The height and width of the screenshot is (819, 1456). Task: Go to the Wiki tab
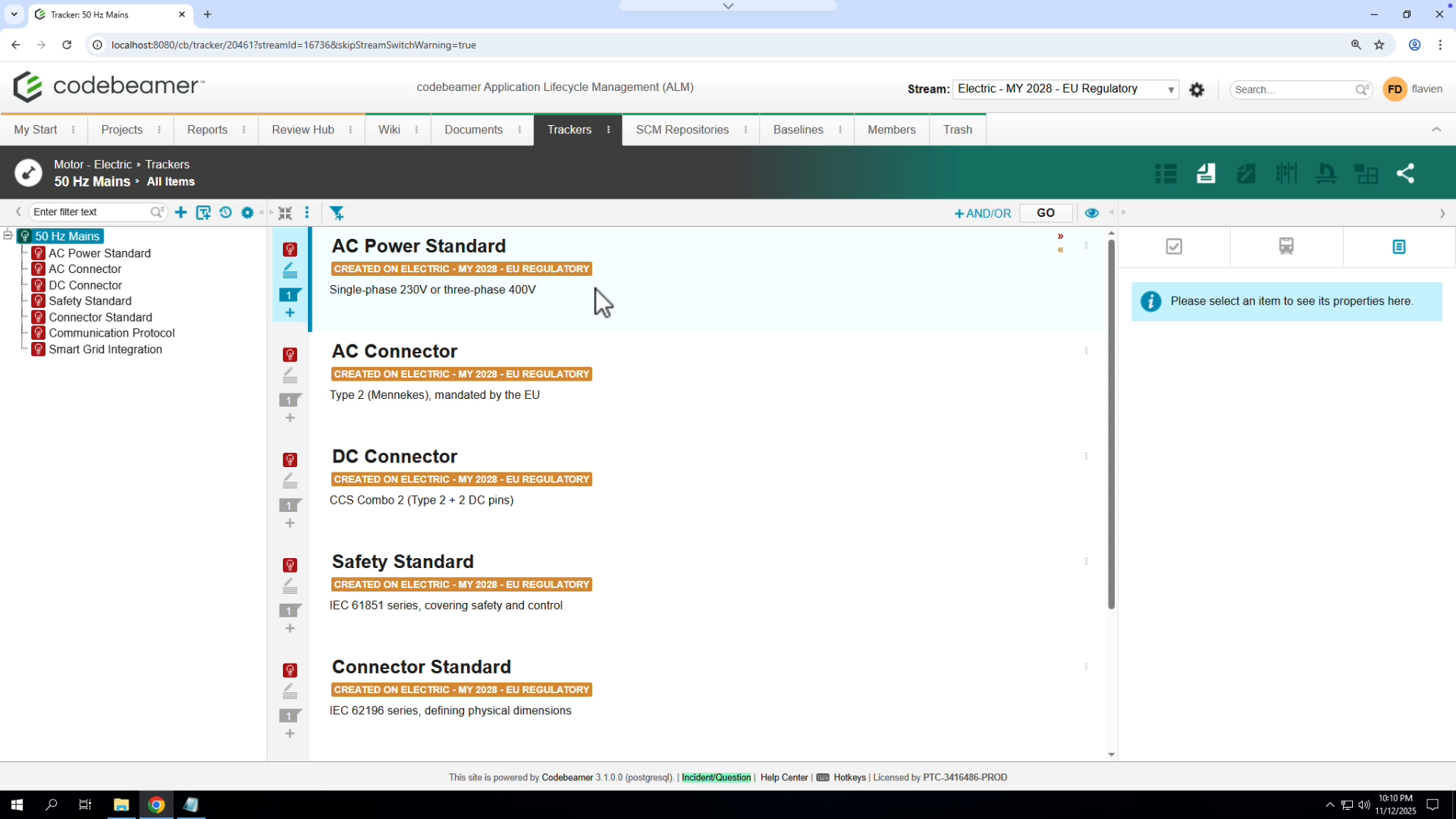pyautogui.click(x=389, y=130)
